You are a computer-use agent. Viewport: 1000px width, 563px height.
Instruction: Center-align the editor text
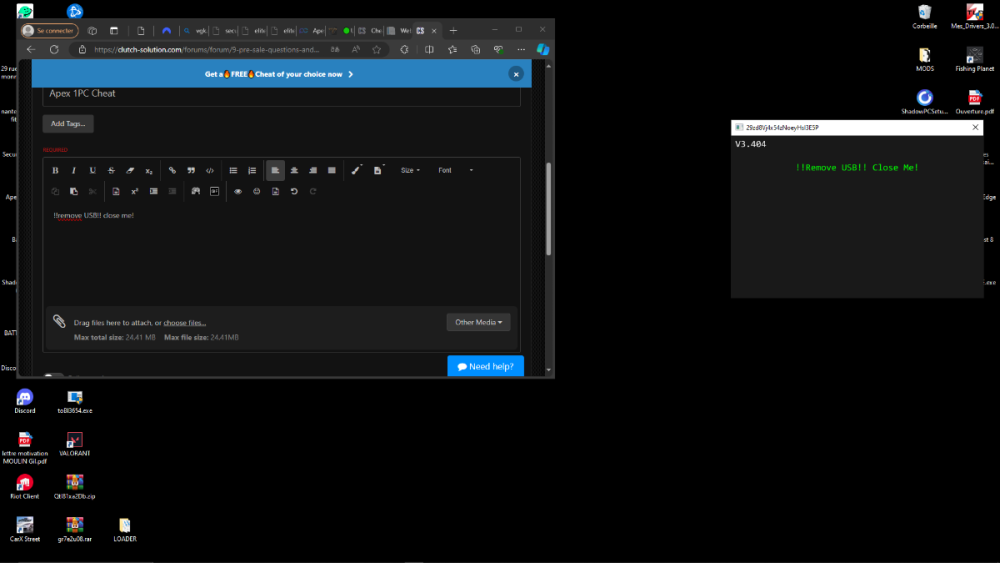pos(294,171)
